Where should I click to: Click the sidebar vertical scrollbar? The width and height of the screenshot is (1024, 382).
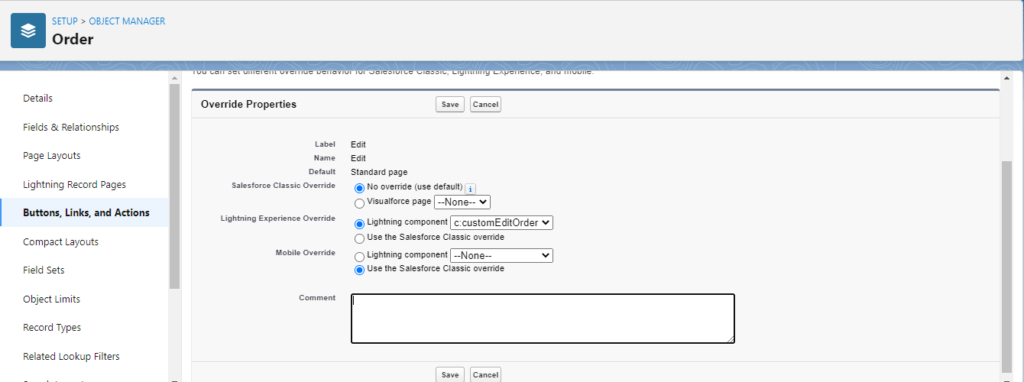pyautogui.click(x=174, y=186)
